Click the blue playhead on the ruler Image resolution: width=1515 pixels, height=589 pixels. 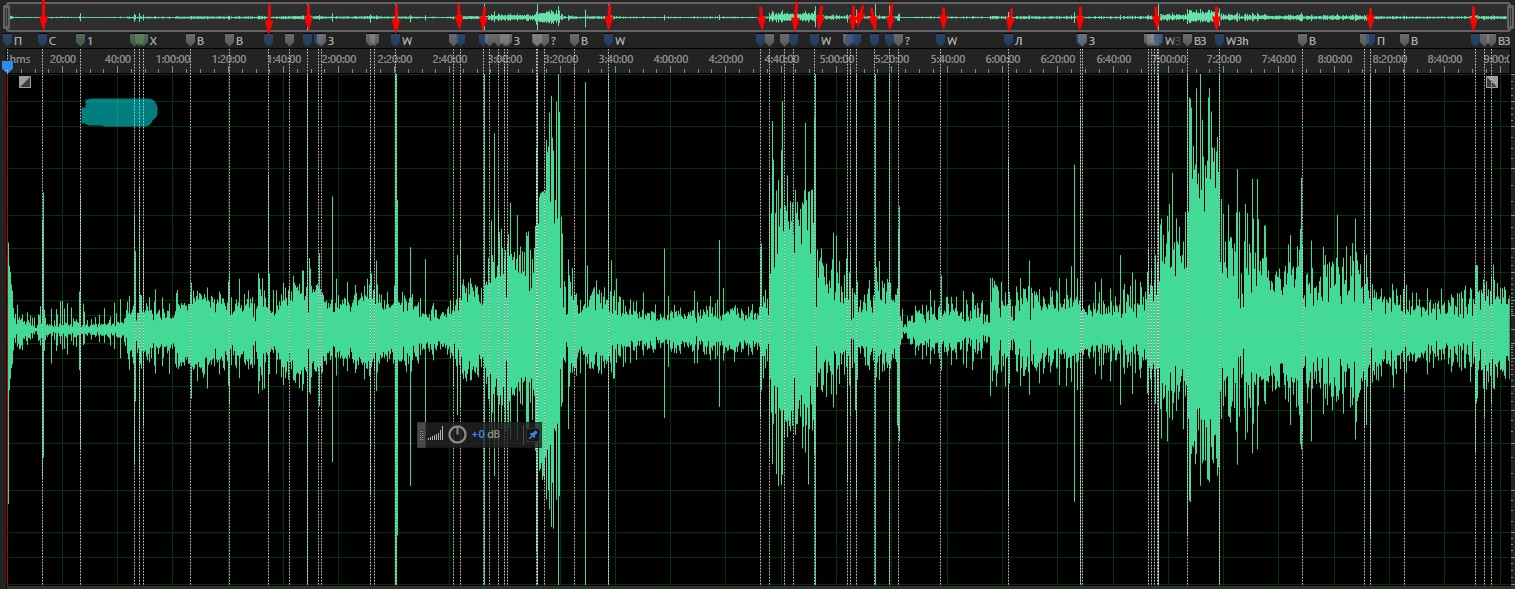tap(7, 66)
